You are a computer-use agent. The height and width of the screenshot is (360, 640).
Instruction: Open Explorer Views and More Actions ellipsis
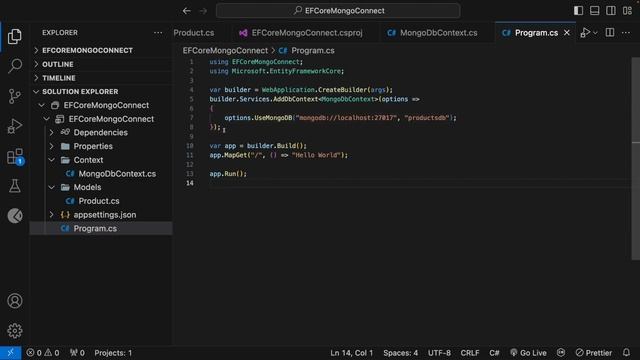click(158, 33)
